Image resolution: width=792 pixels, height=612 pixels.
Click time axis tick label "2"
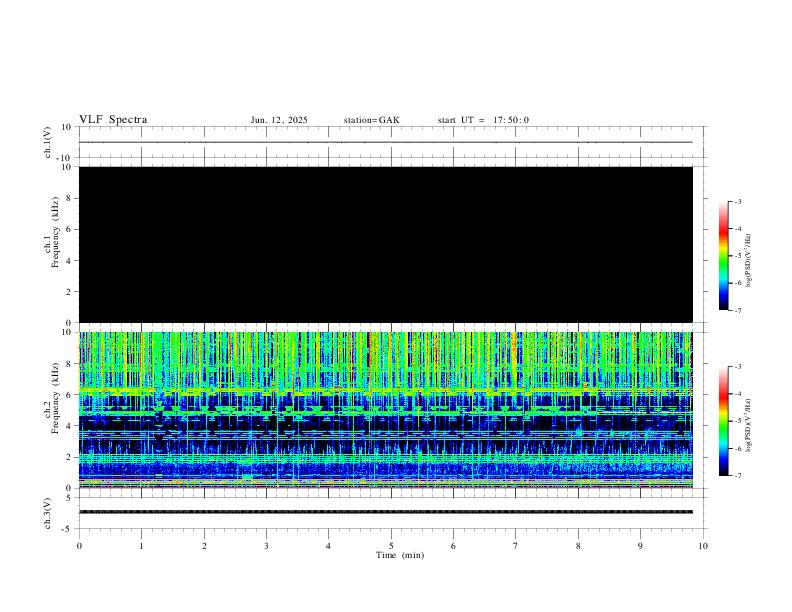204,546
